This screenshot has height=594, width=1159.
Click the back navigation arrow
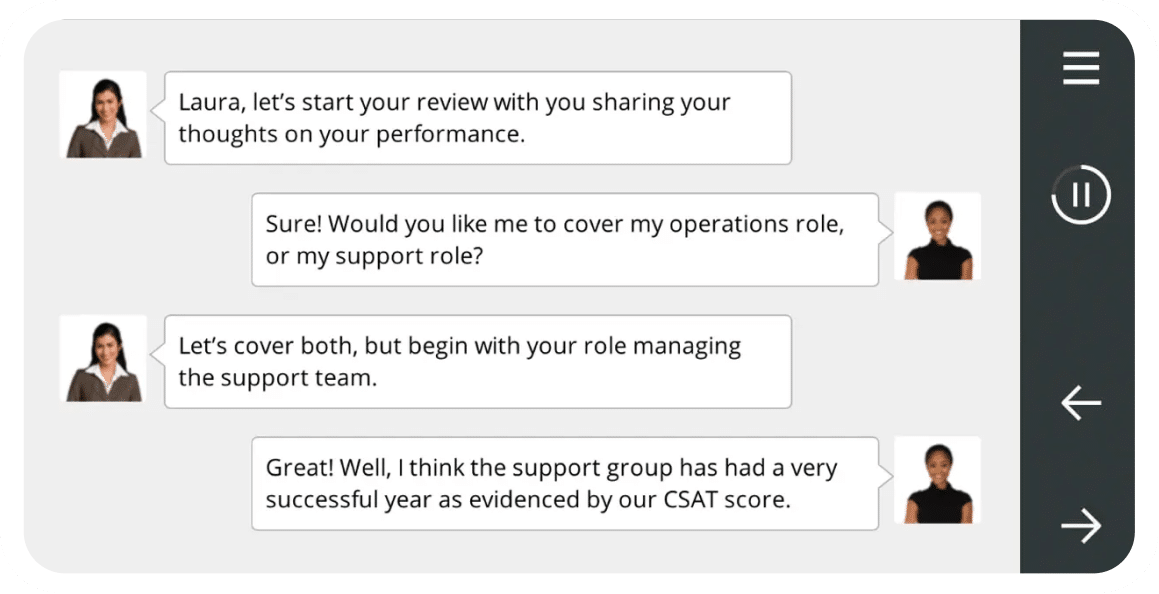(1080, 403)
